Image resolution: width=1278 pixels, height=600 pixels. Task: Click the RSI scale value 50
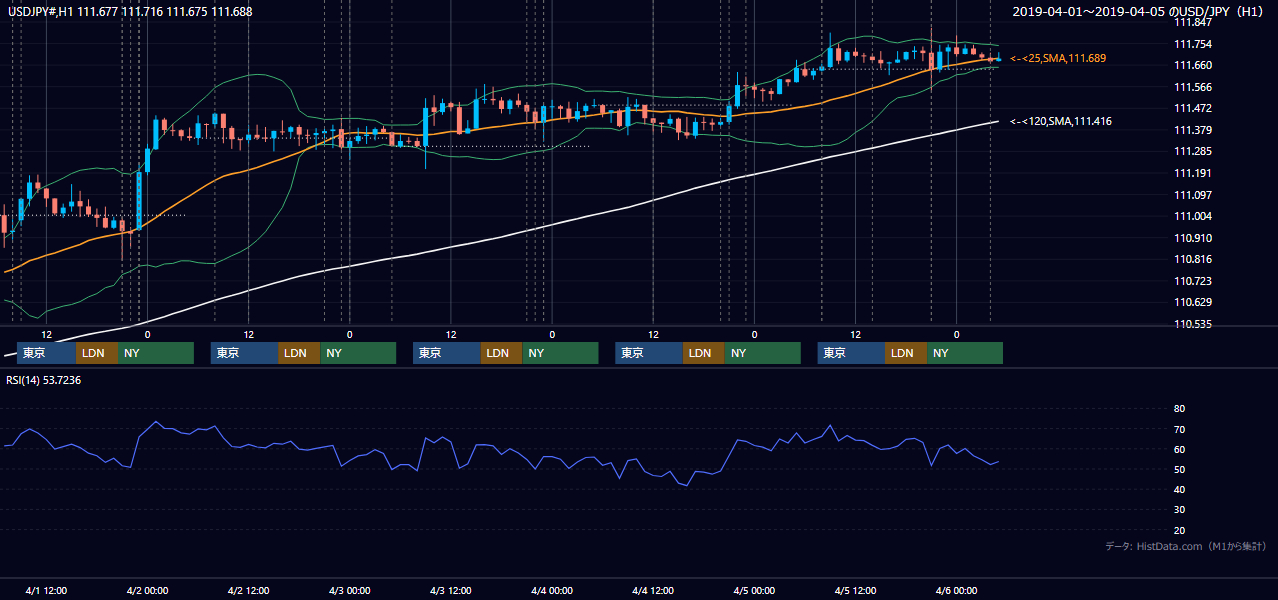(1179, 469)
